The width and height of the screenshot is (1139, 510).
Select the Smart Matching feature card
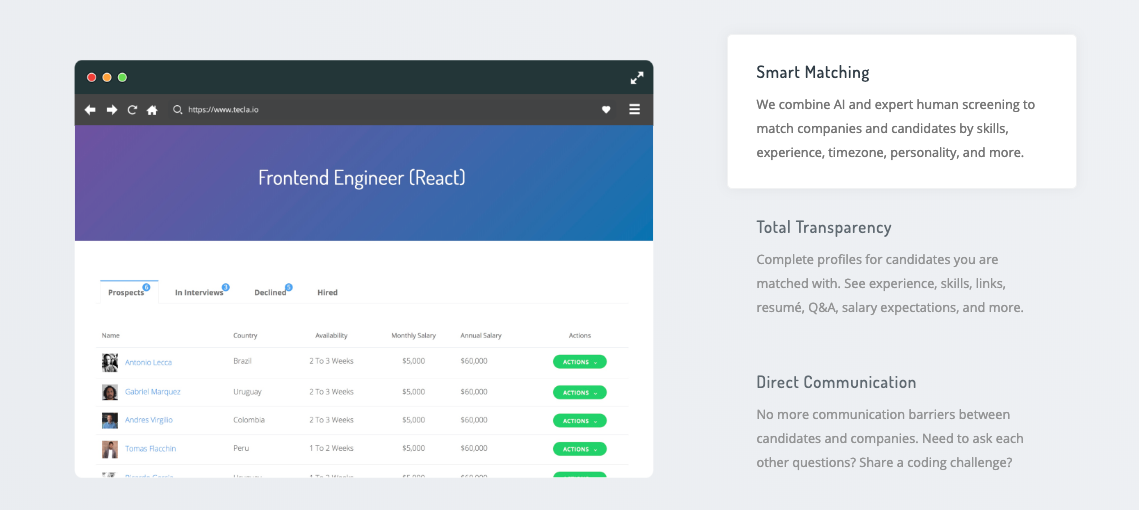tap(901, 112)
